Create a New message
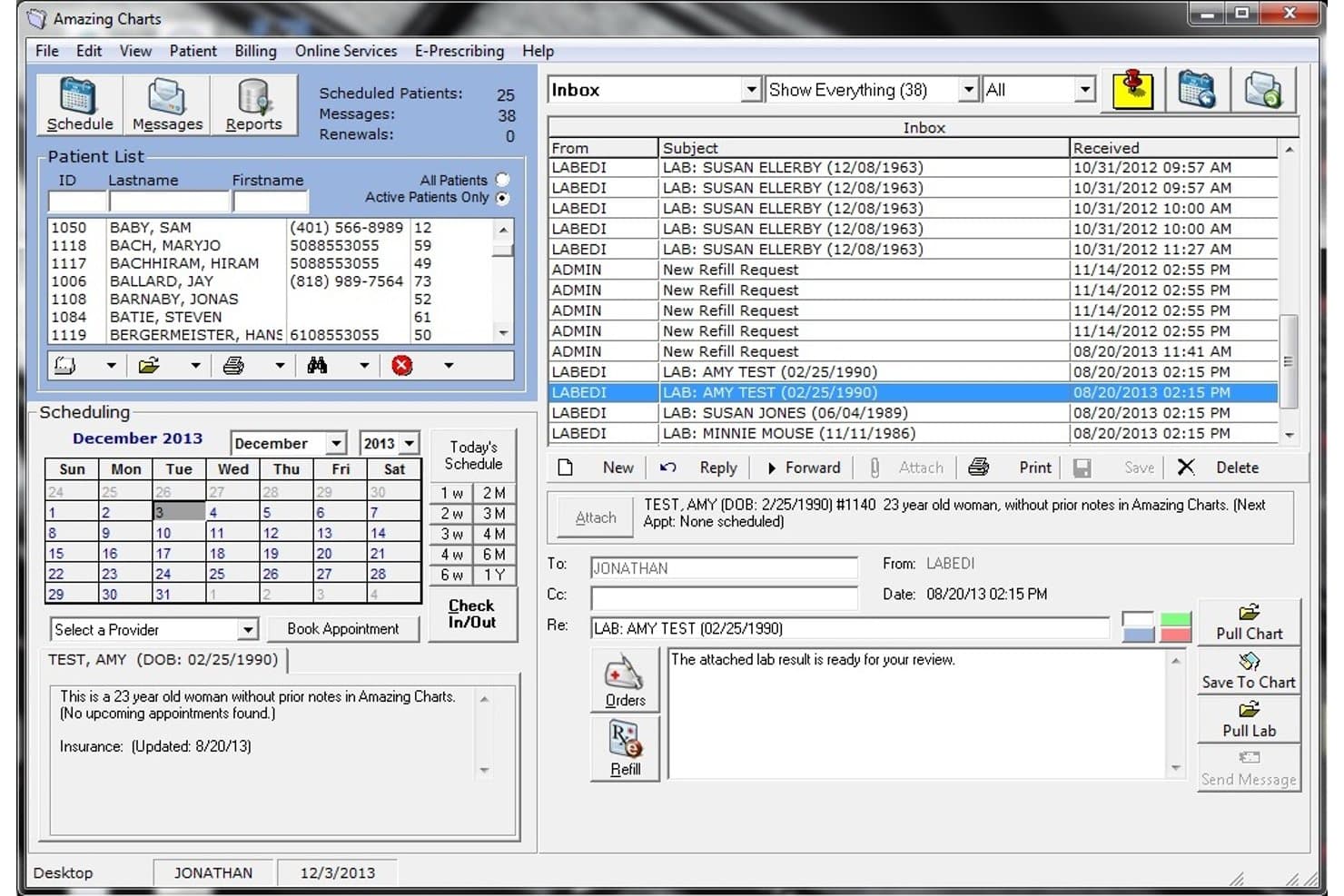 coord(596,468)
